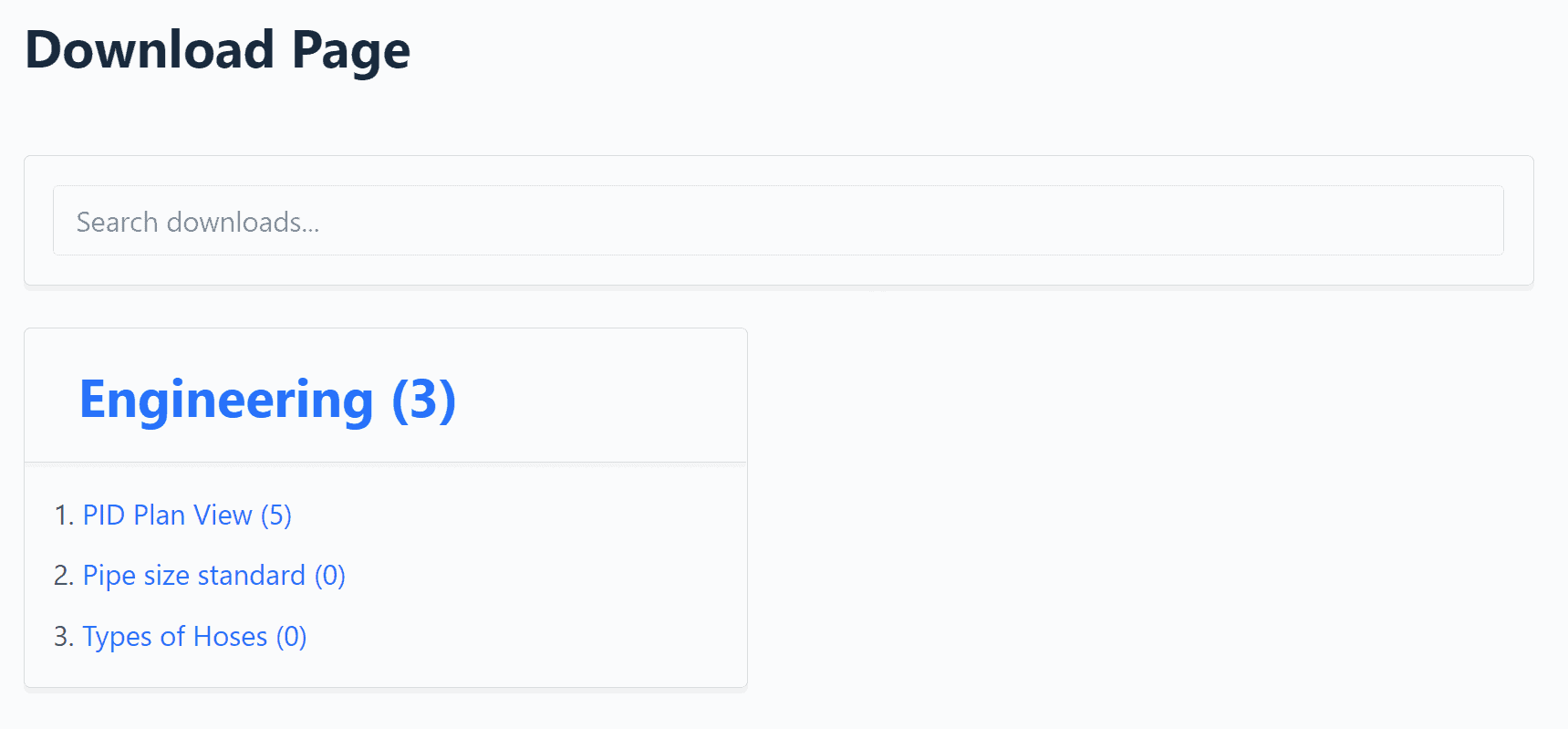Click the Download Page heading
This screenshot has height=729, width=1568.
[217, 49]
